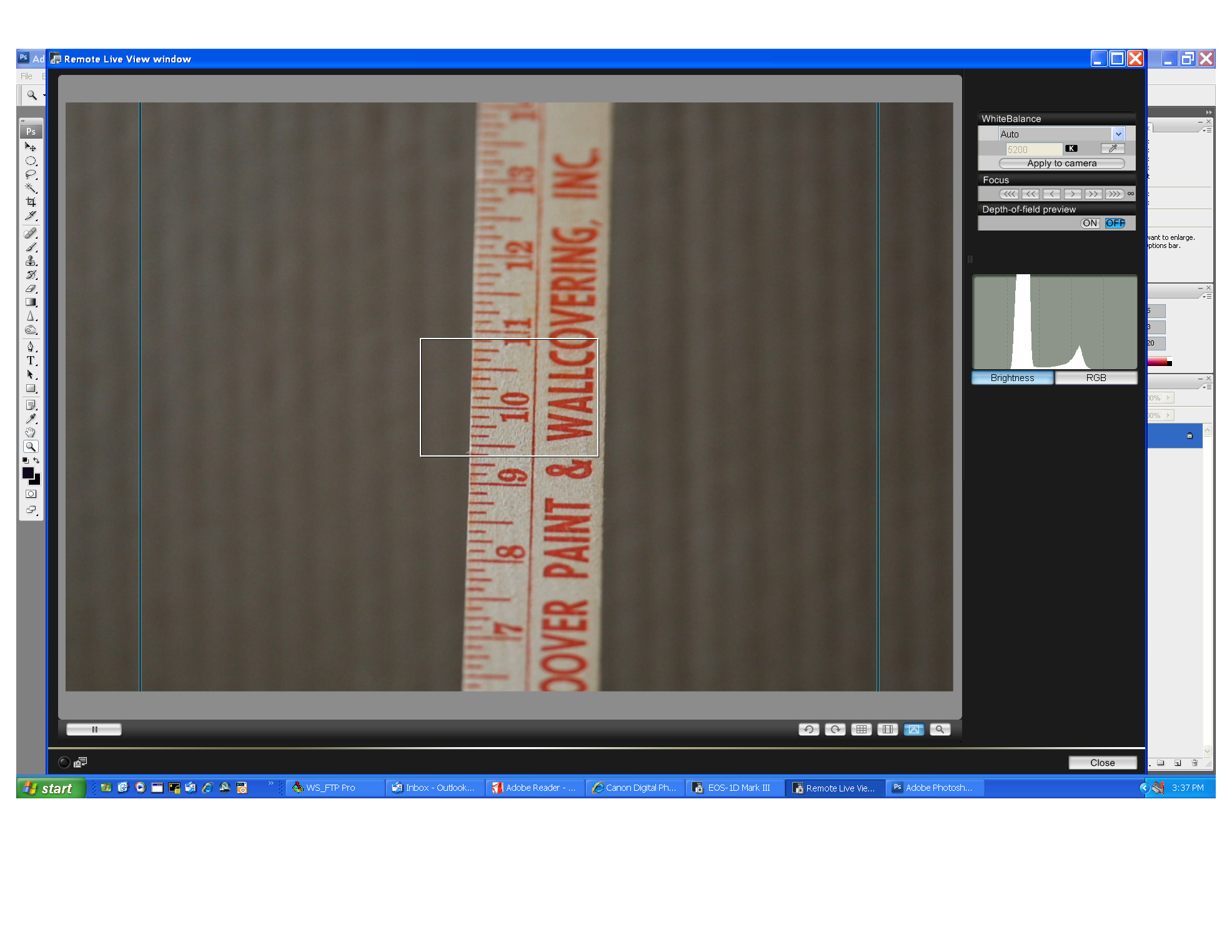This screenshot has height=952, width=1232.
Task: Select the Photoshop Crop tool
Action: pos(31,202)
